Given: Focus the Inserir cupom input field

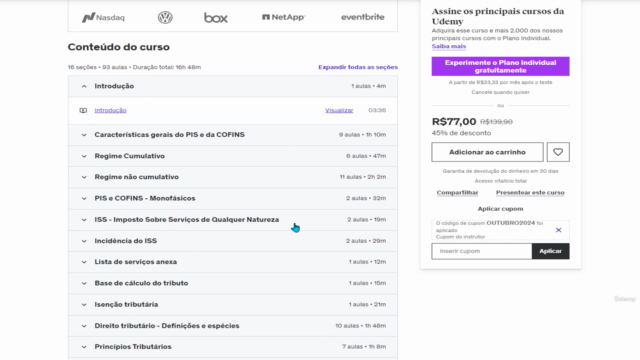Looking at the screenshot, I should point(482,251).
